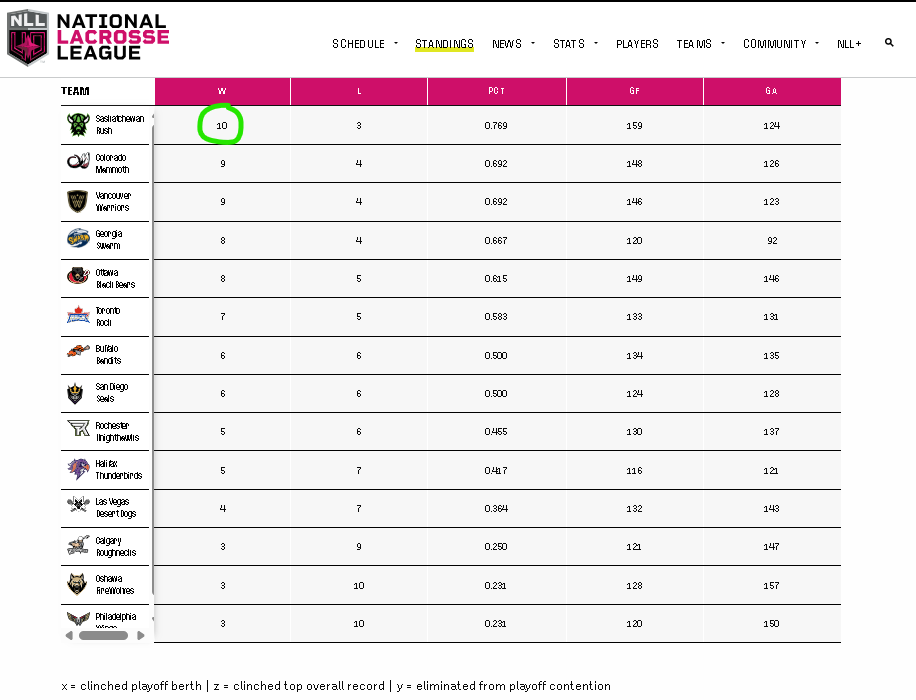Open the NLL+ nav item

click(849, 44)
